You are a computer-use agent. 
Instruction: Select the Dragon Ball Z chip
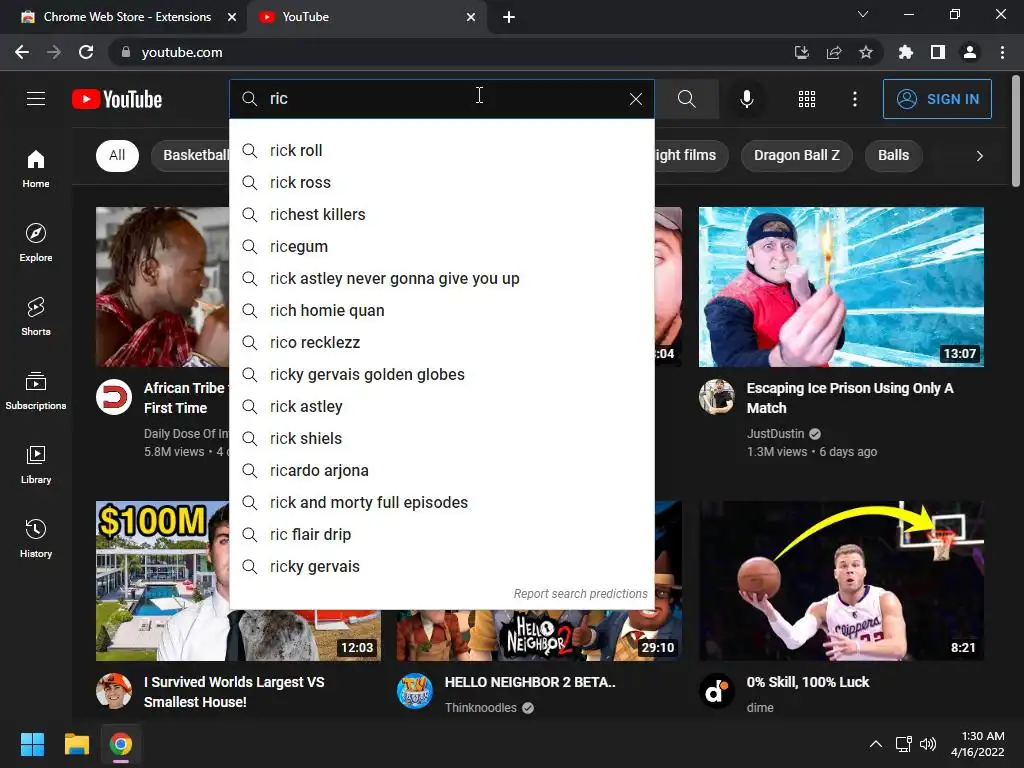pyautogui.click(x=796, y=155)
